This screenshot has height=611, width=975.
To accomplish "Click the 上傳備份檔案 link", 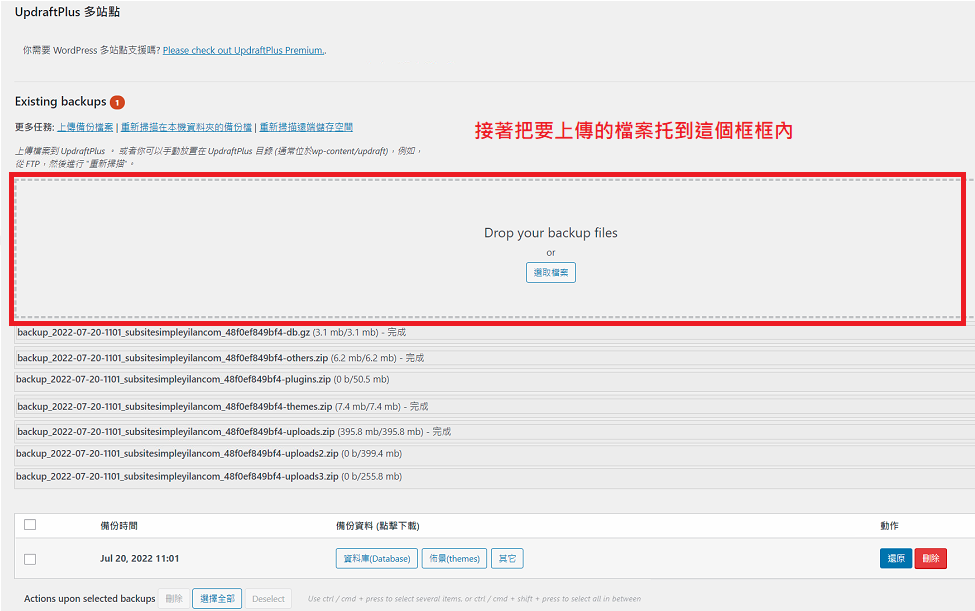I will point(85,128).
